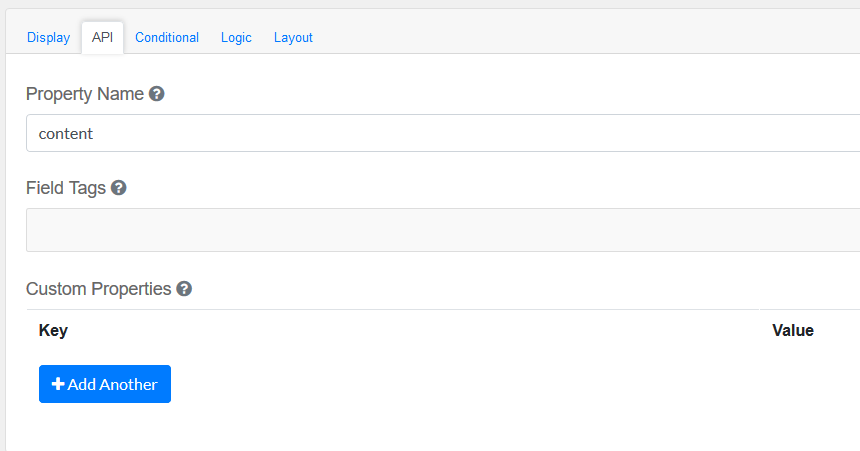Go to the Logic tab
The width and height of the screenshot is (860, 451).
click(236, 37)
